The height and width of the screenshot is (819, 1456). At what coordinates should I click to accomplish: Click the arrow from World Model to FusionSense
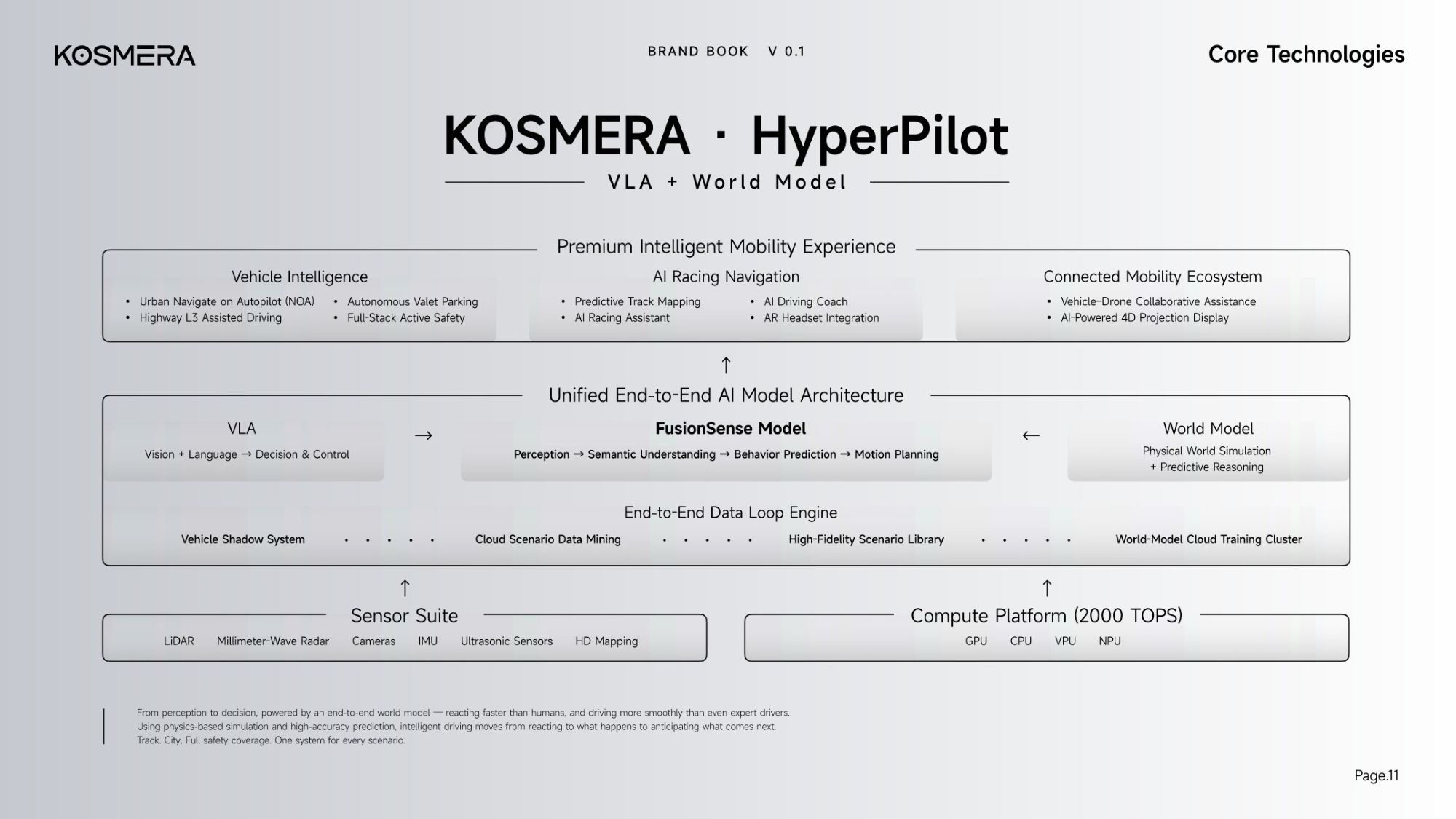pyautogui.click(x=1031, y=435)
